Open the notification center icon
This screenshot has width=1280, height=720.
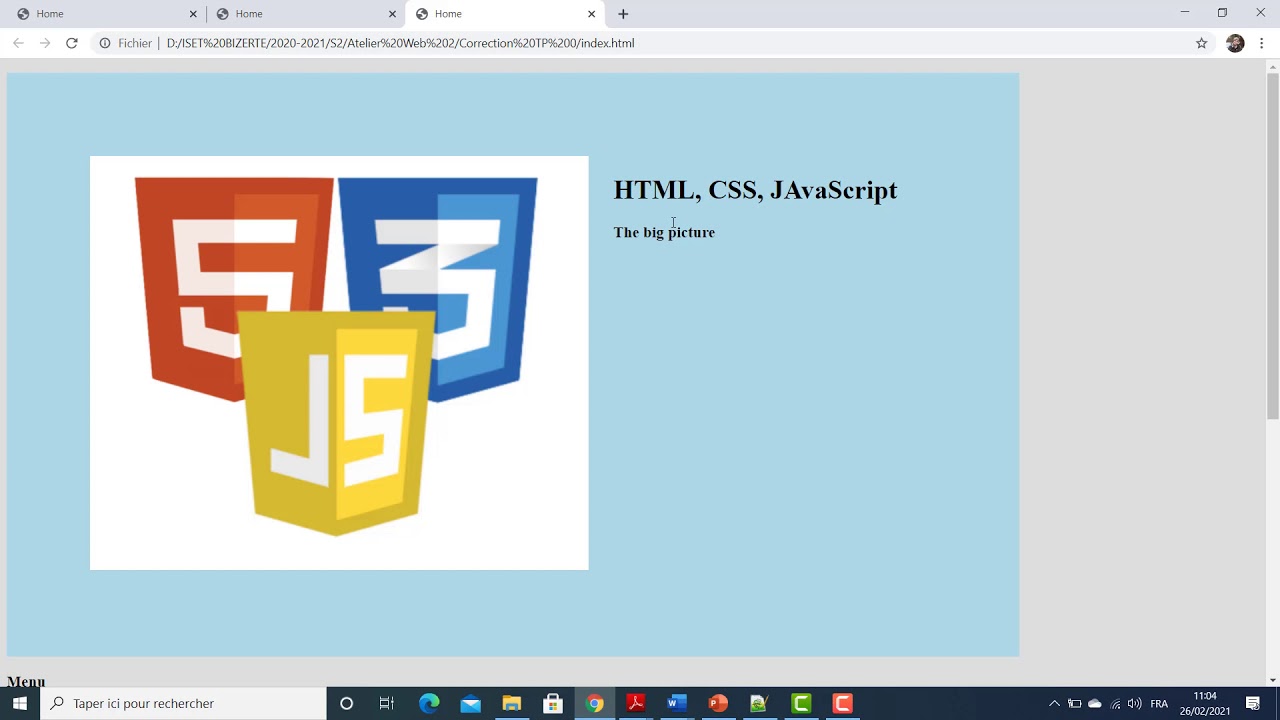click(1253, 703)
